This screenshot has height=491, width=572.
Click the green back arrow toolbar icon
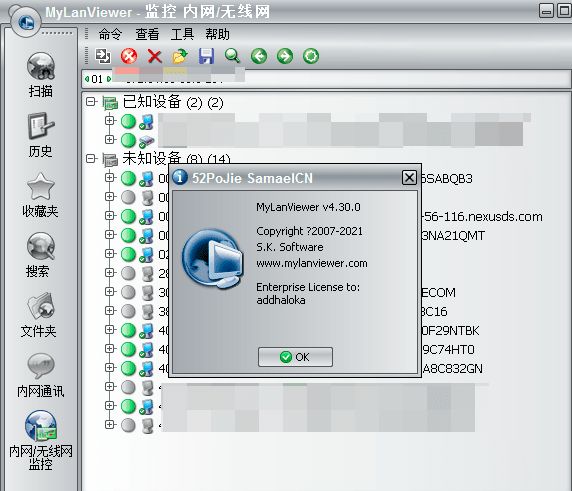[x=259, y=56]
